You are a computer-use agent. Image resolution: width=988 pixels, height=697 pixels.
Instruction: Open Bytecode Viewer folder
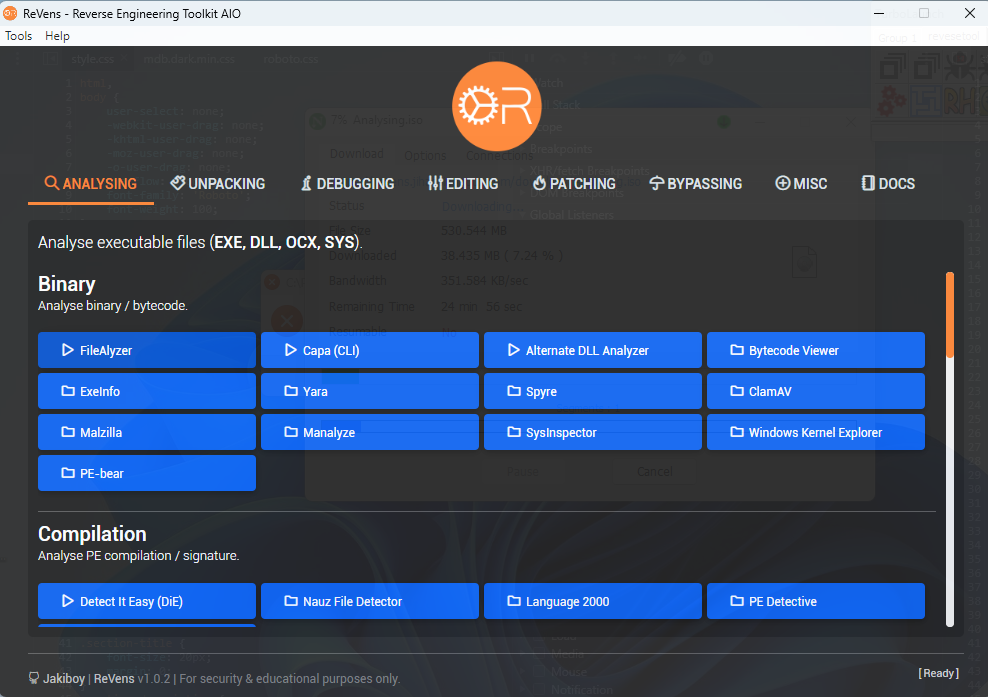[816, 350]
